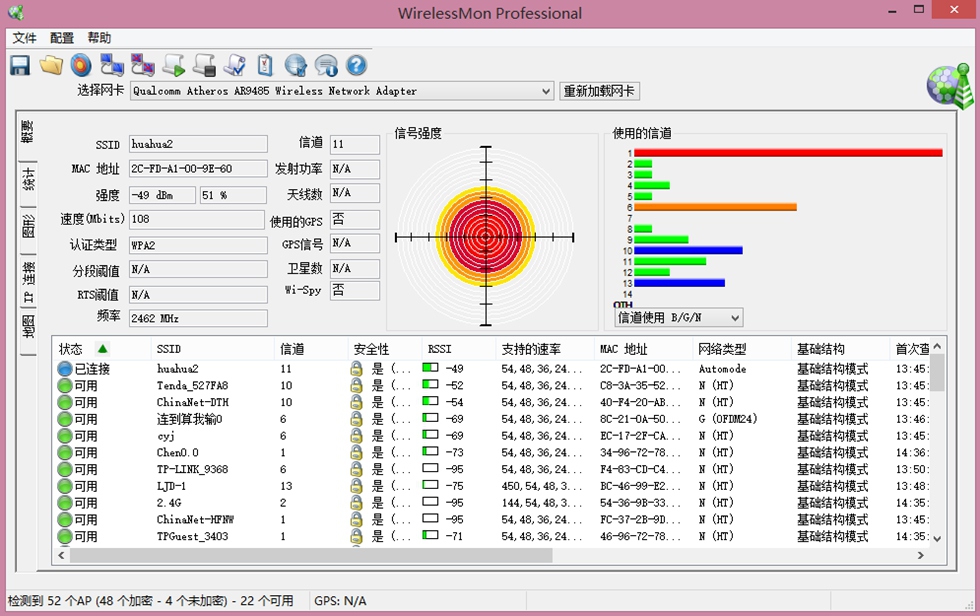Click the lock icon in the ChinaNet-HFNW row
Viewport: 980px width, 616px height.
click(356, 519)
